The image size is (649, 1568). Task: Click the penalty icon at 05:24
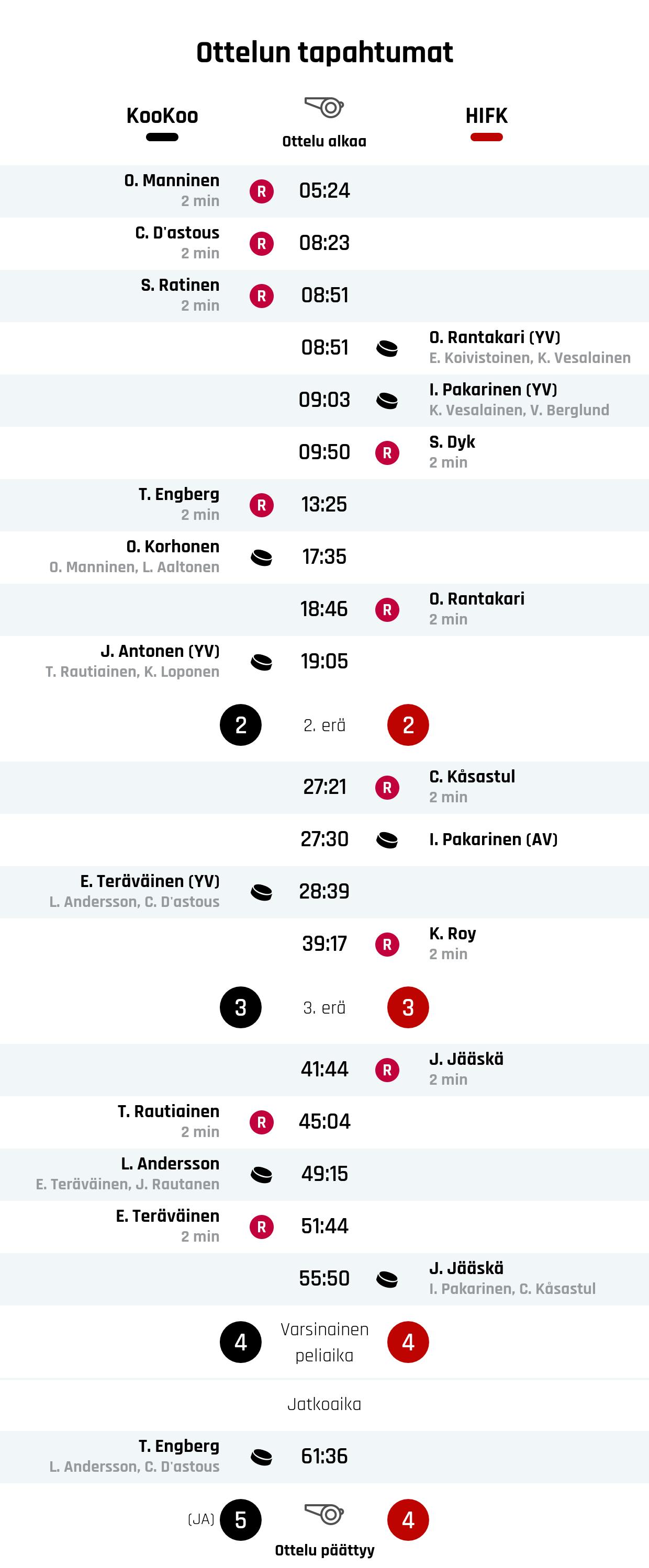[261, 191]
